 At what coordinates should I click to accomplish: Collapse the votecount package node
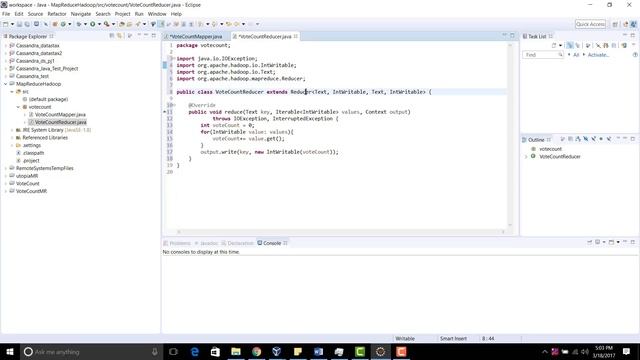tap(18, 107)
